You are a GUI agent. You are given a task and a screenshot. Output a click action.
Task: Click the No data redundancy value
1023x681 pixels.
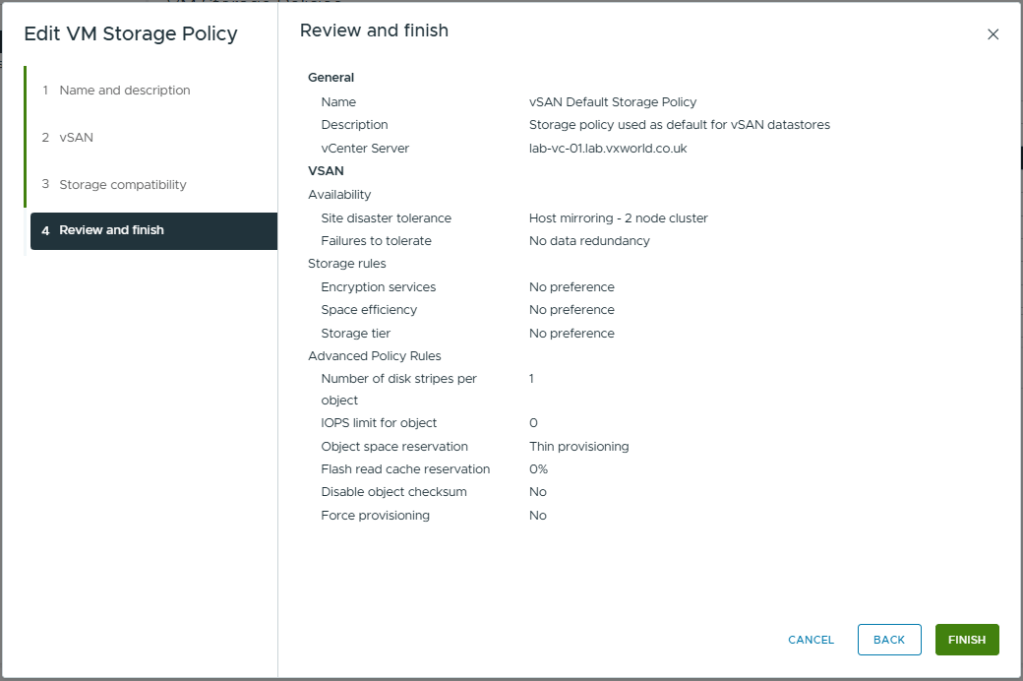click(589, 241)
